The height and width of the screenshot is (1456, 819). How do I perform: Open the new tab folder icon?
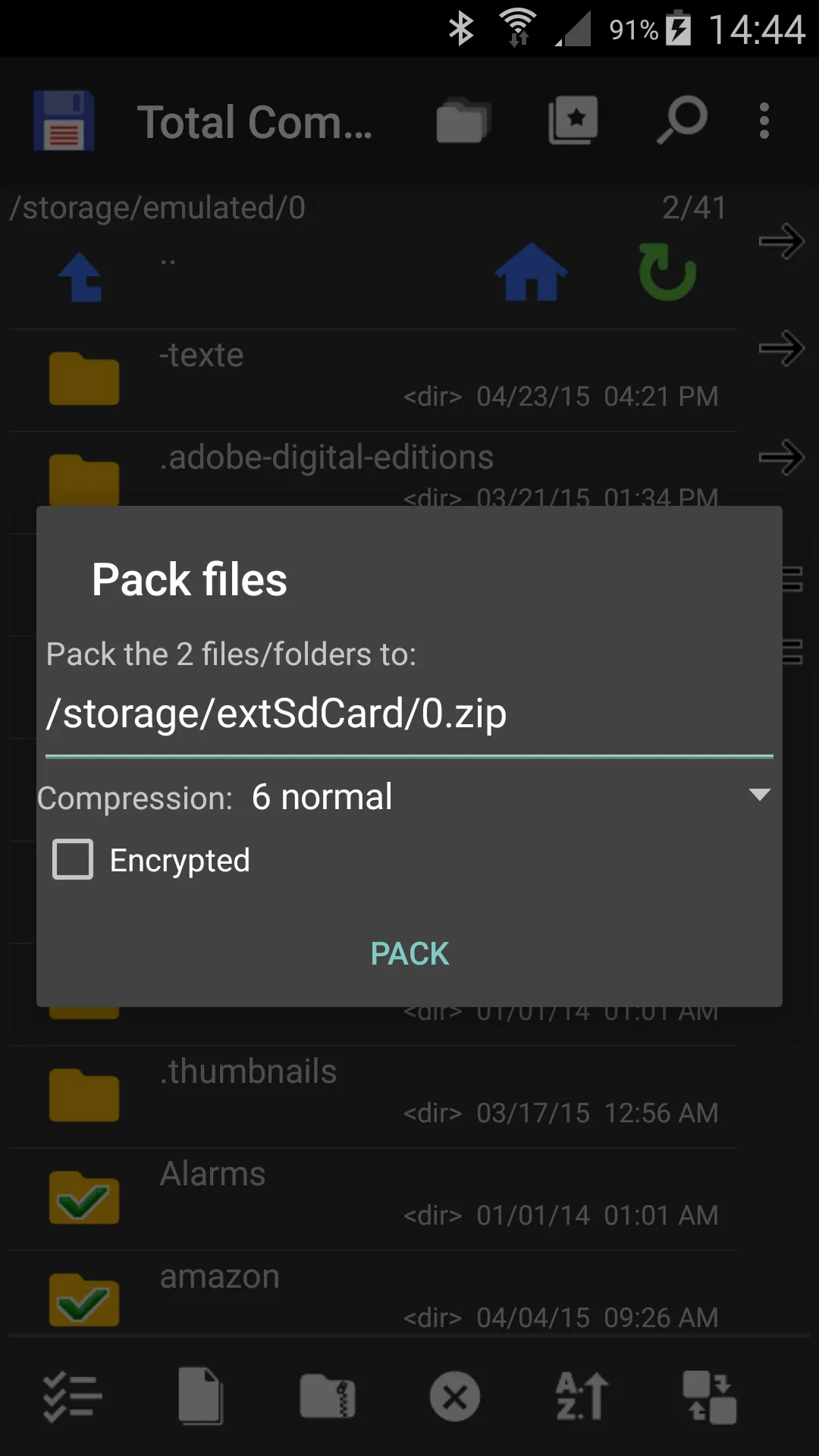(463, 121)
